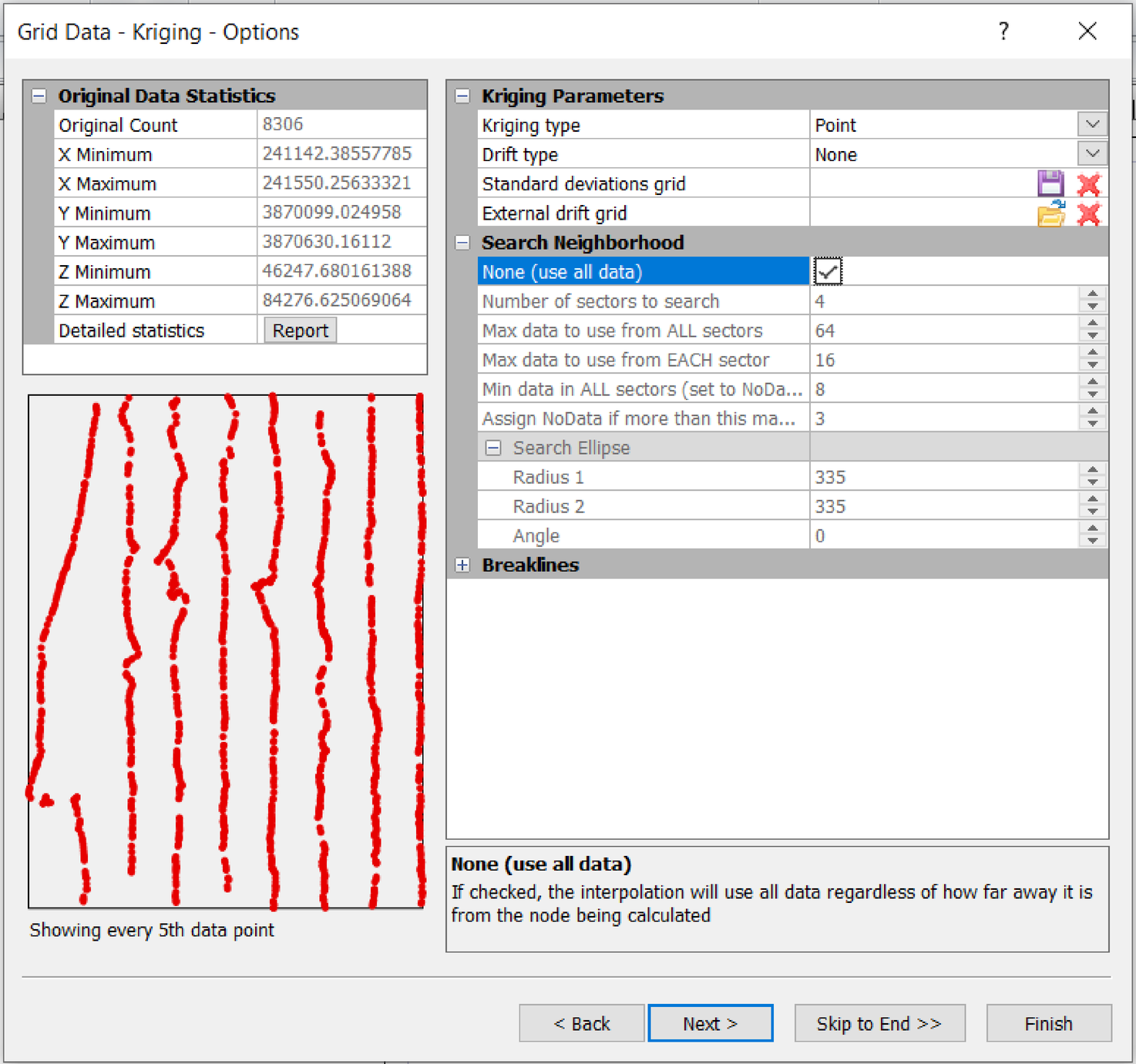Click the Report button for detailed statistics
1136x1064 pixels.
click(300, 331)
